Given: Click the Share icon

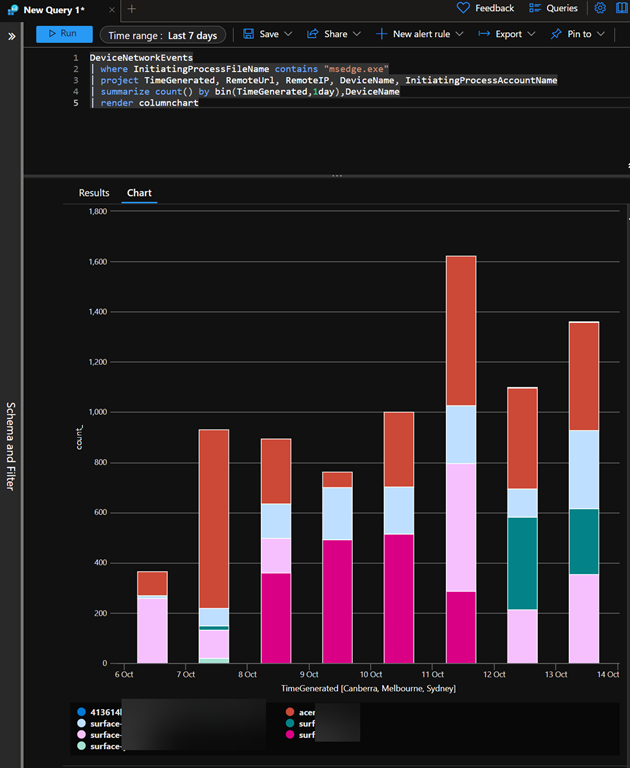Looking at the screenshot, I should 314,34.
